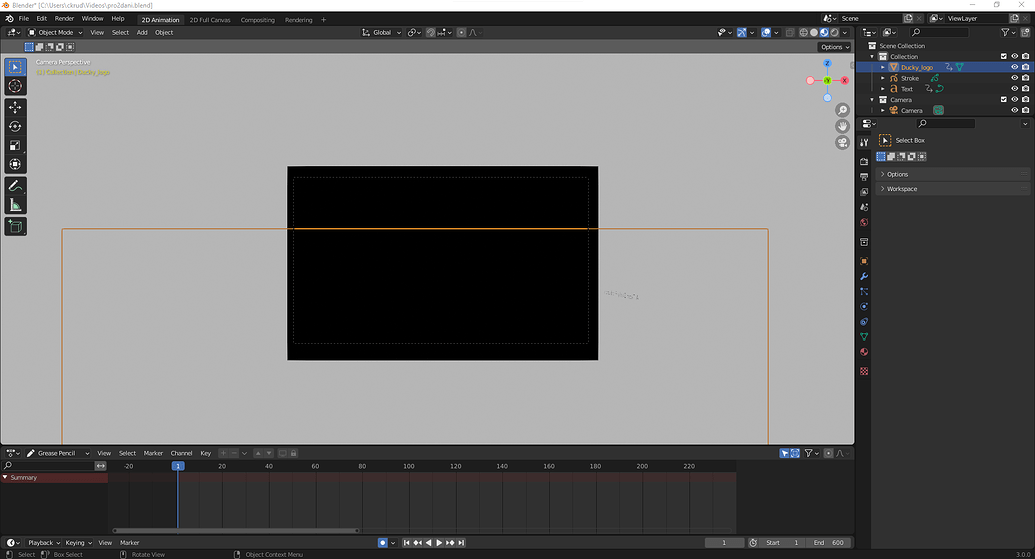Toggle auto keying record button

(382, 543)
